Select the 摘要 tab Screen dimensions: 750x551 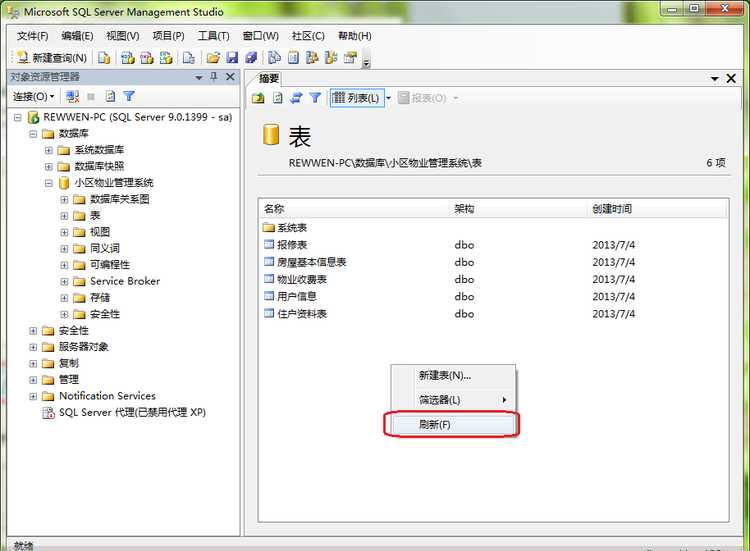point(268,78)
